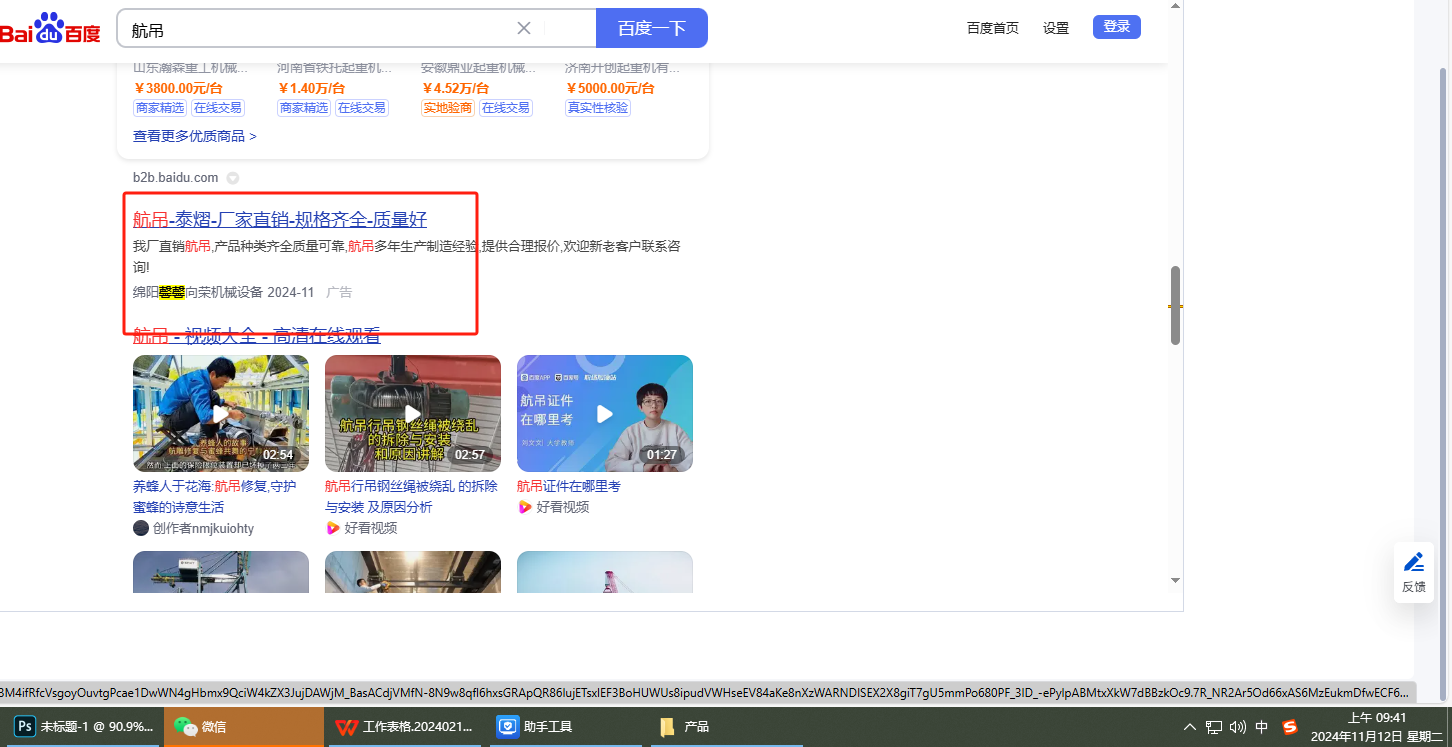Click the scrollbar down arrow
The width and height of the screenshot is (1452, 747).
pyautogui.click(x=1176, y=580)
